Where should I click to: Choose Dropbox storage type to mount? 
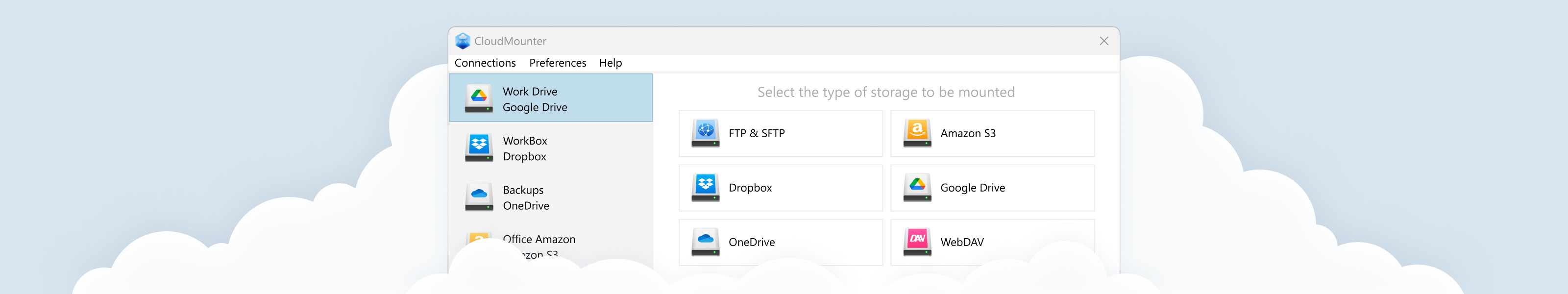781,188
